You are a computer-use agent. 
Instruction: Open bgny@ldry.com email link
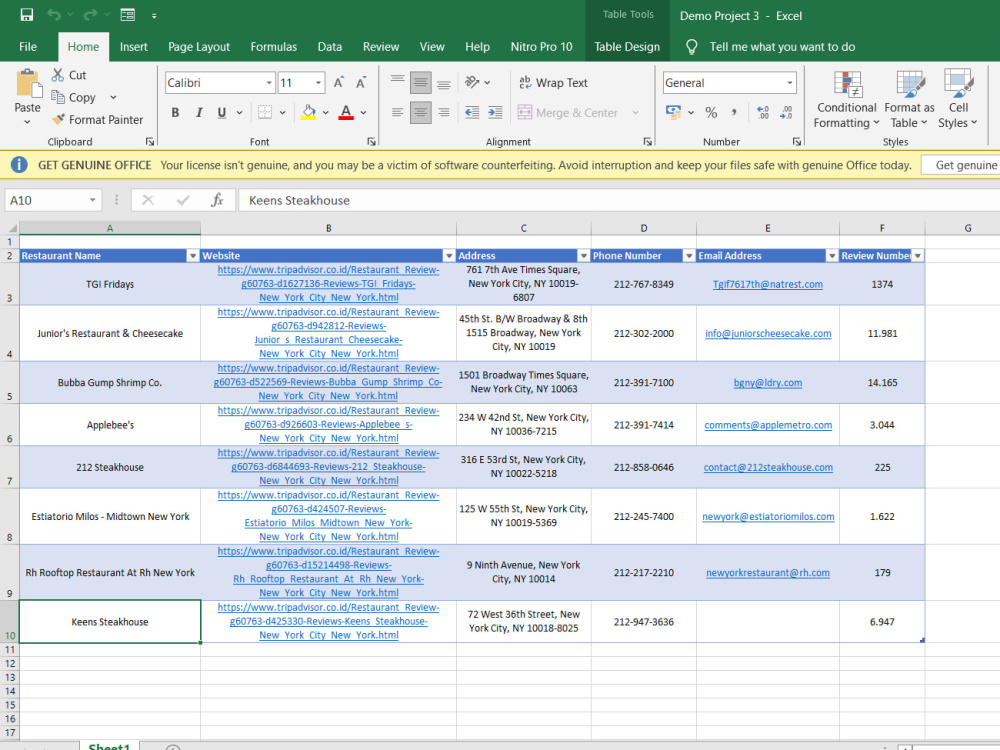[768, 383]
